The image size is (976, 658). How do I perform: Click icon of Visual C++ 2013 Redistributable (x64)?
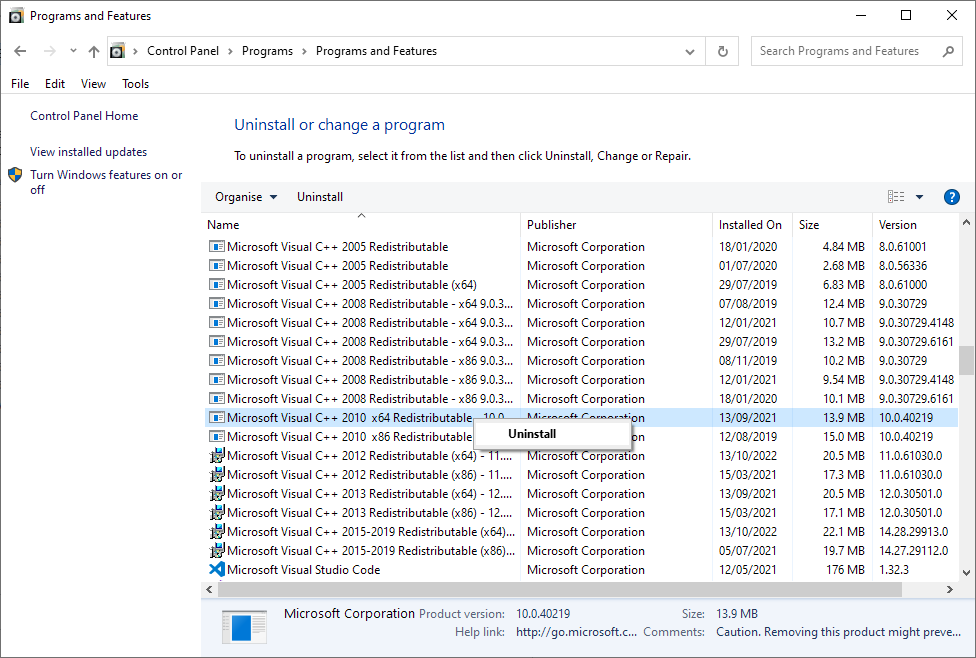217,494
